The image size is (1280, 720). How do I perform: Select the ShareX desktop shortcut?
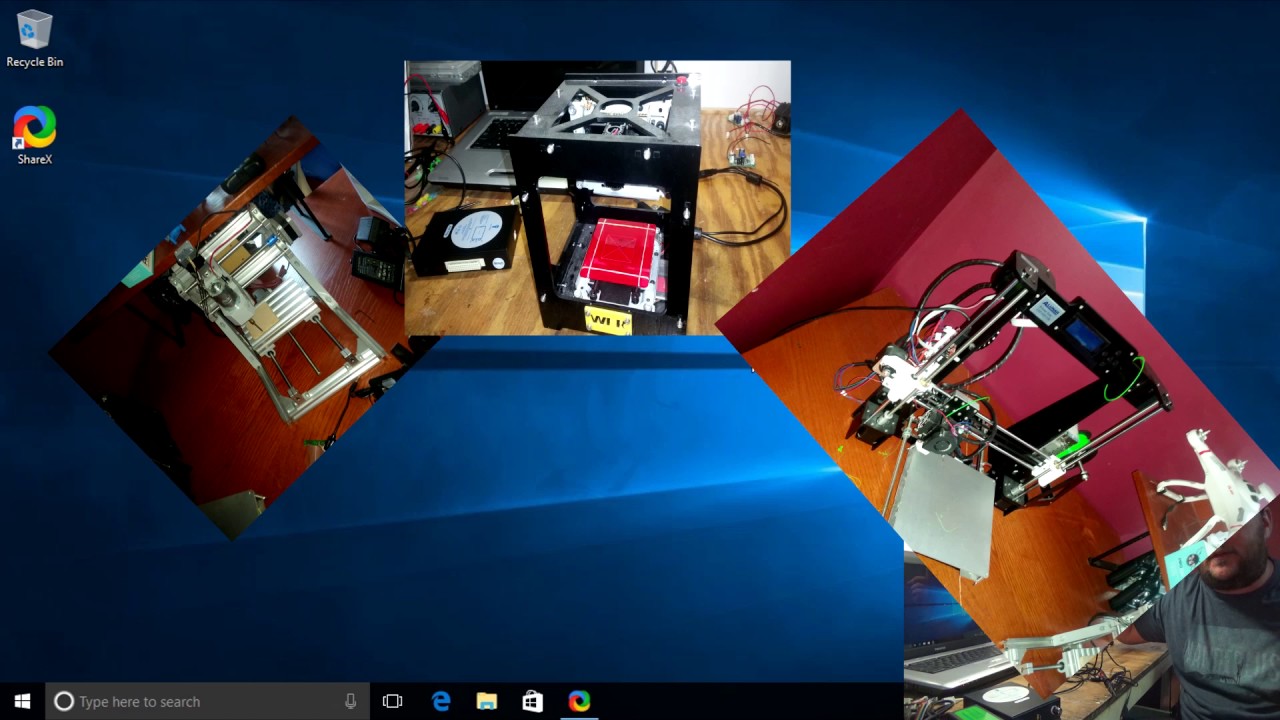(34, 135)
